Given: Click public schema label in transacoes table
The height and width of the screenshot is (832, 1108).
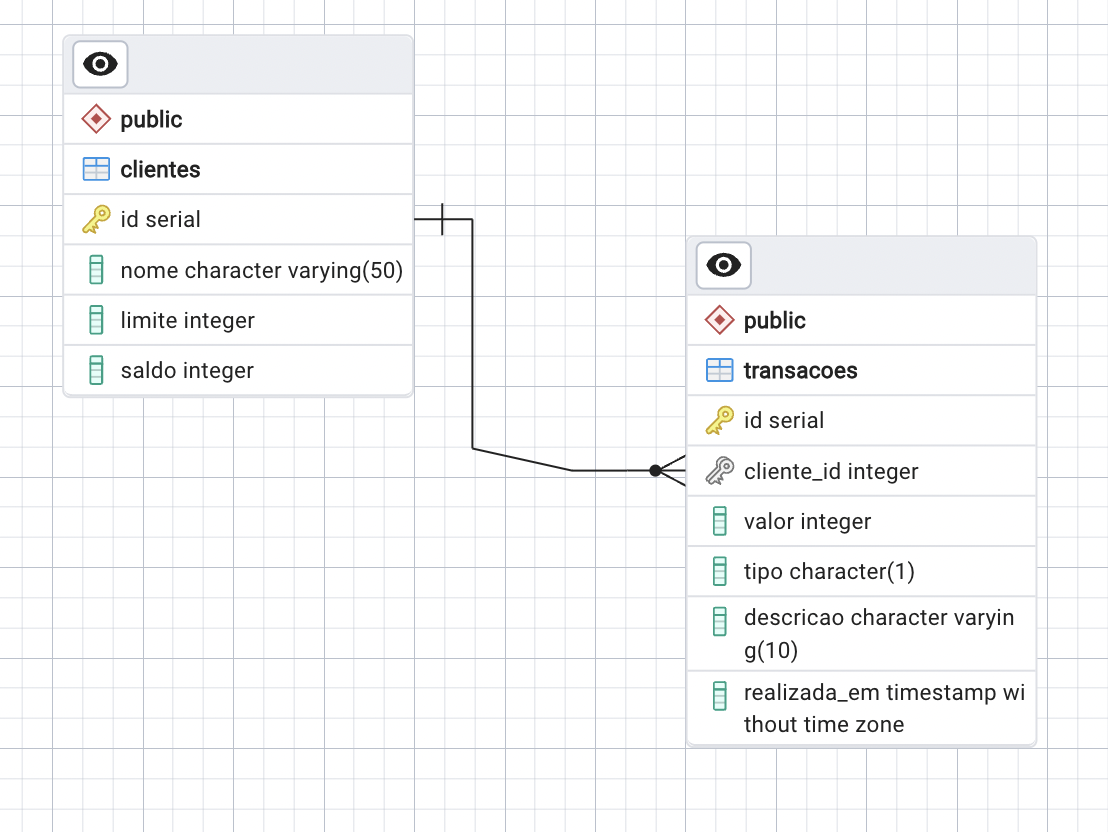Looking at the screenshot, I should click(774, 320).
